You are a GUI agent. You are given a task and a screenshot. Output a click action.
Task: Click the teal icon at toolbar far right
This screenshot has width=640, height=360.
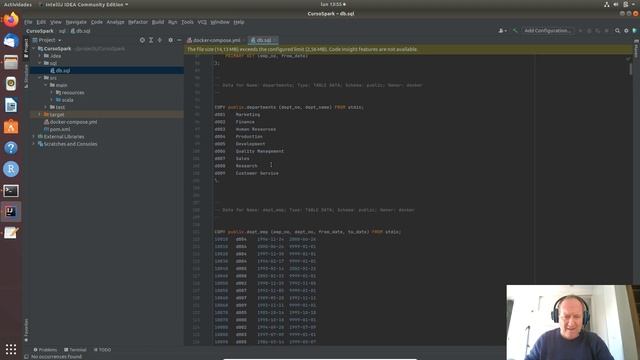coord(635,31)
